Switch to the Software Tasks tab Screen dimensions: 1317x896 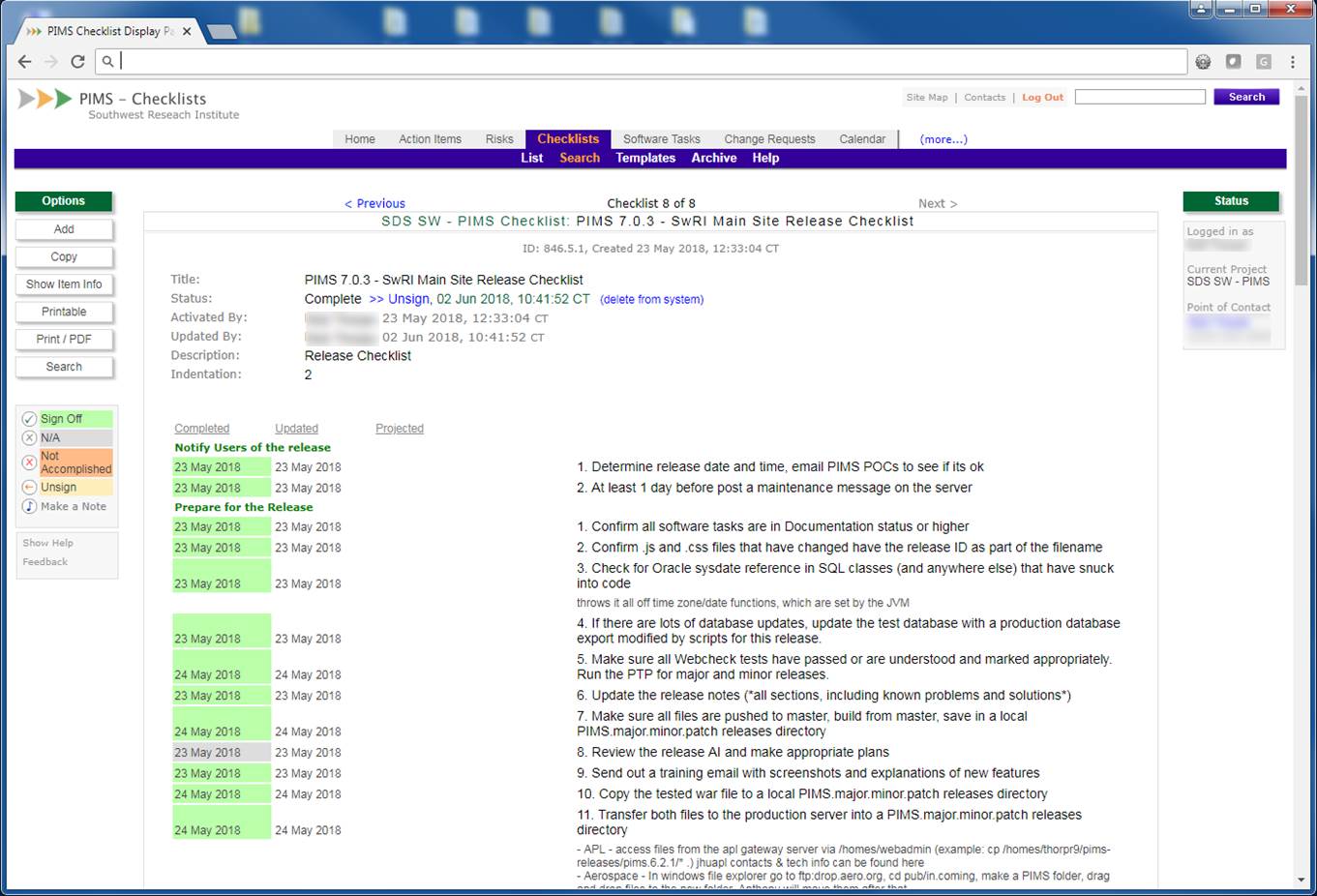(x=661, y=139)
